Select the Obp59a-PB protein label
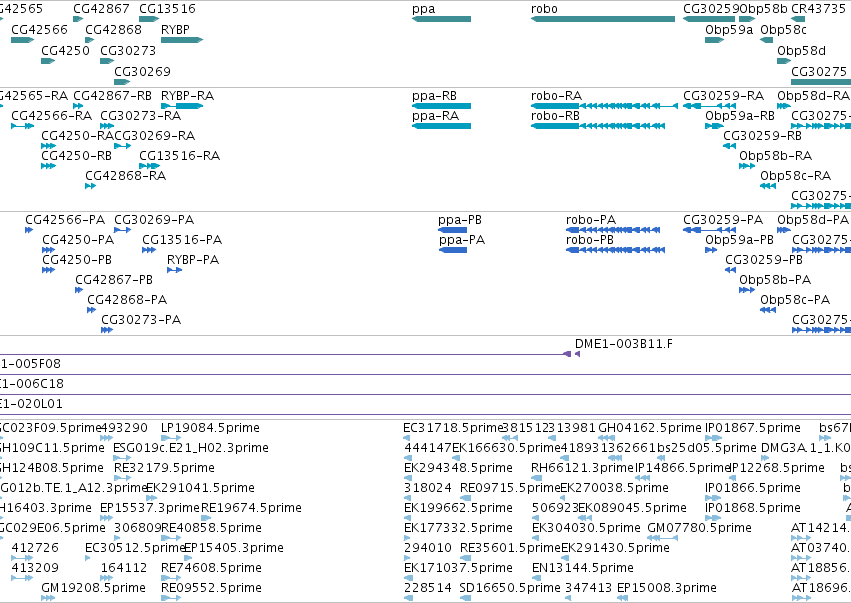The width and height of the screenshot is (851, 603). [739, 240]
